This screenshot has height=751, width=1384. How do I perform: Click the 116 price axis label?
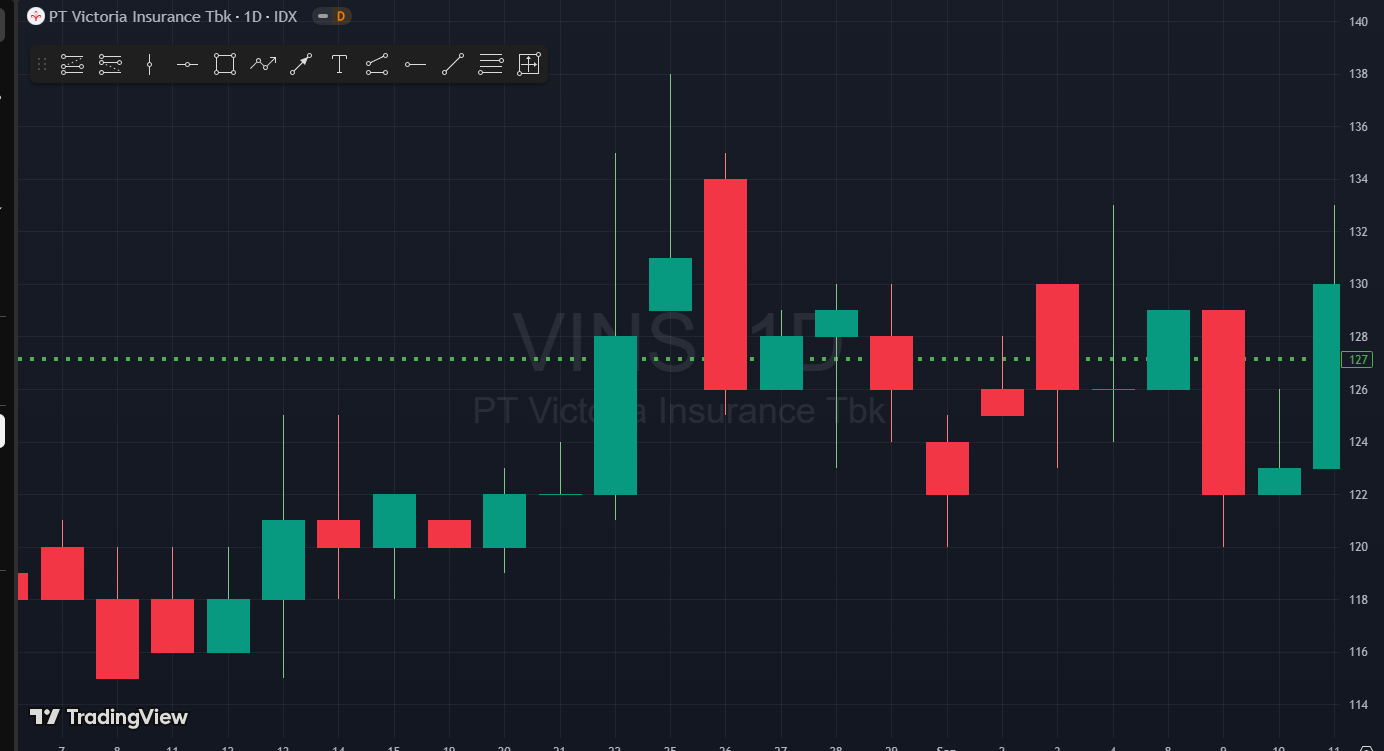(1359, 652)
